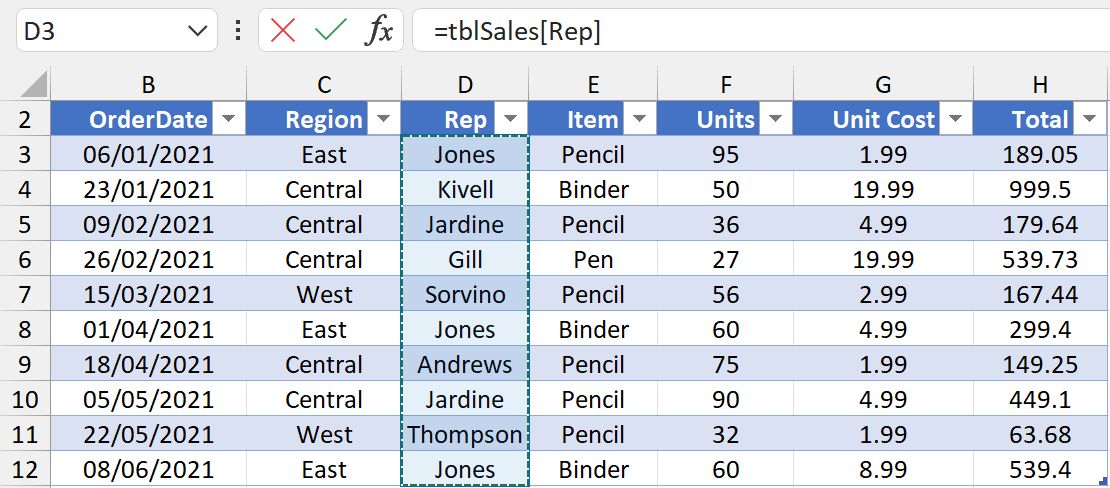Open the Rep column filter arrow
1110x488 pixels.
point(511,120)
